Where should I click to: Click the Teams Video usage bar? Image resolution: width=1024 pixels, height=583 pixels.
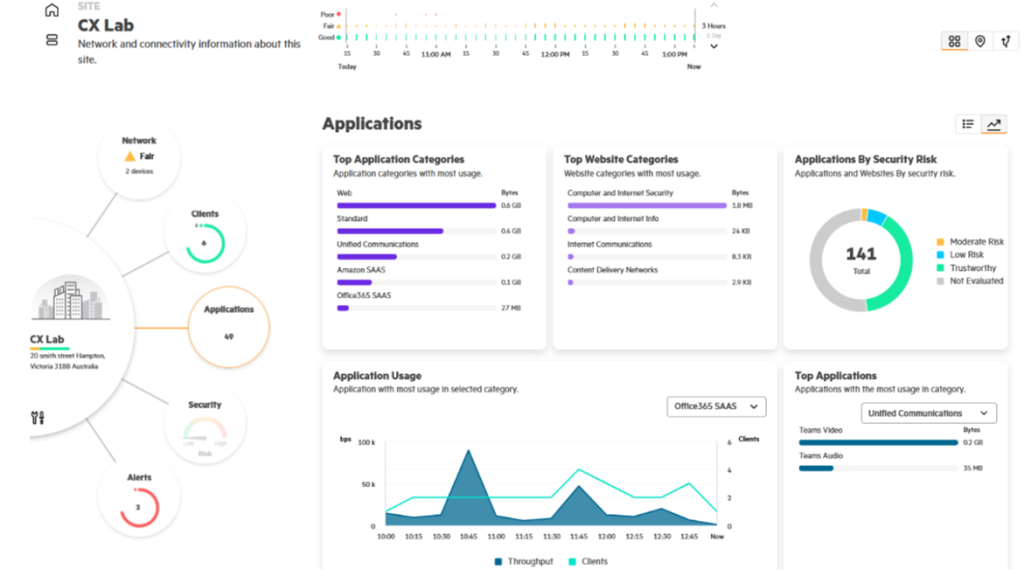(878, 443)
